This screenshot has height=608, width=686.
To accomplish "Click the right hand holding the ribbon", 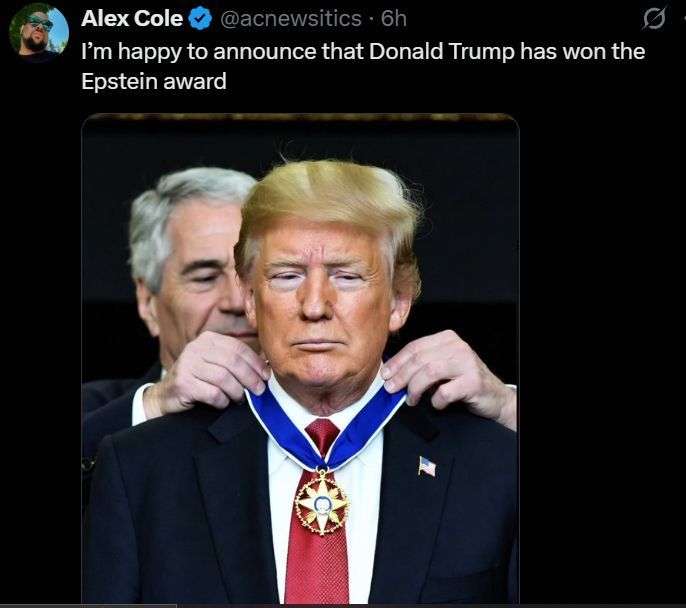I will click(x=448, y=375).
